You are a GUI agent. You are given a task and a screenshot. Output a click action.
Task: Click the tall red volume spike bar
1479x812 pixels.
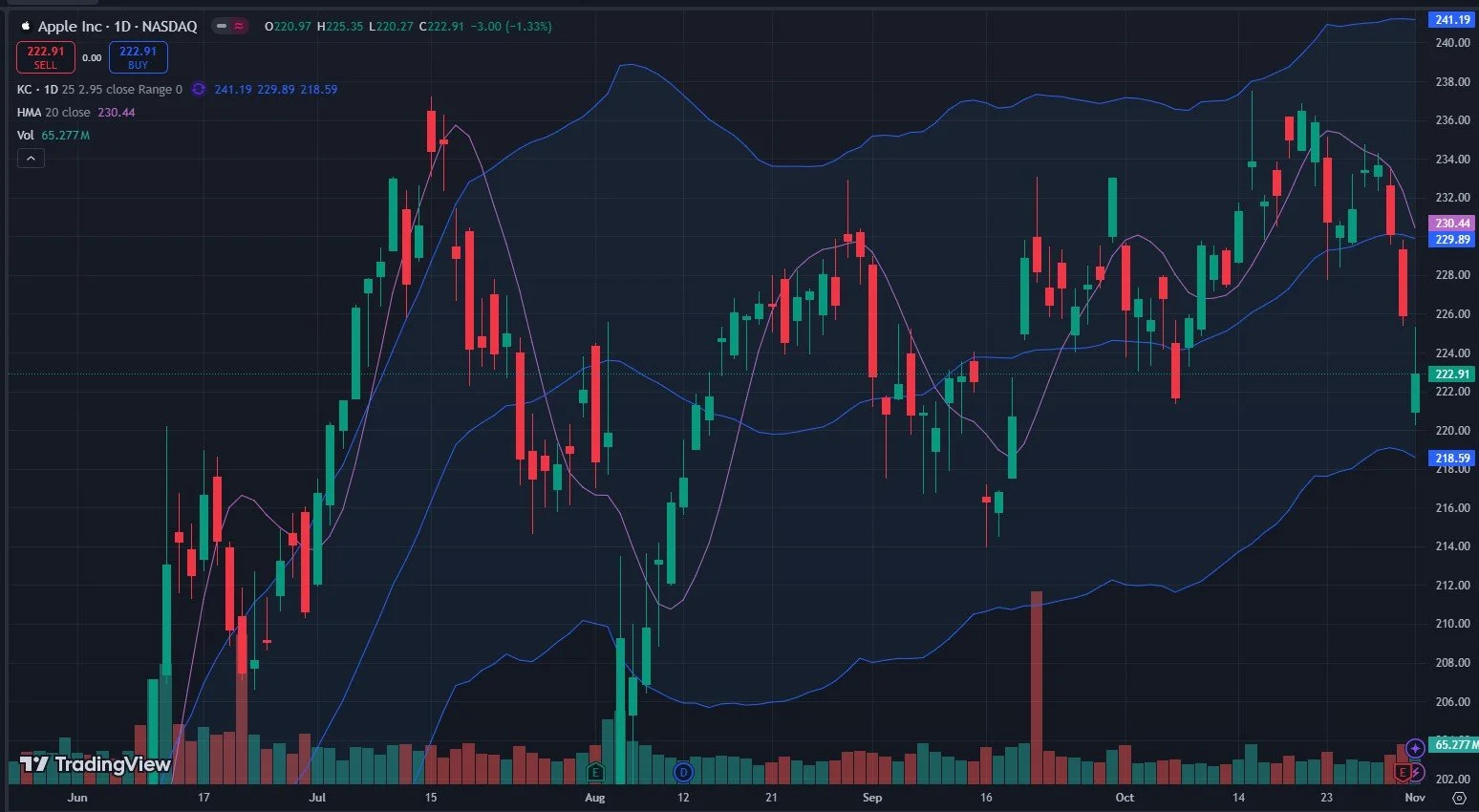pyautogui.click(x=1037, y=688)
